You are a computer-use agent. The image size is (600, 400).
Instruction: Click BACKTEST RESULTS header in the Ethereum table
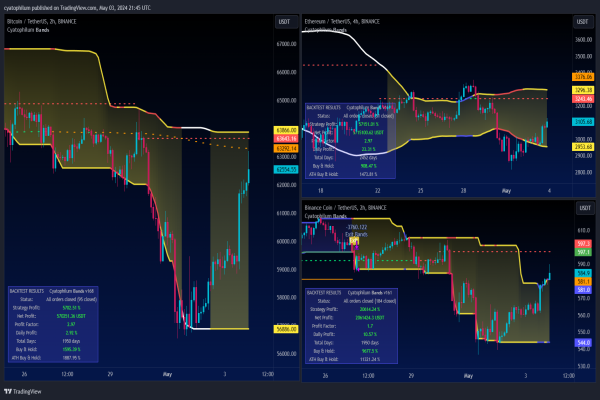[x=324, y=108]
